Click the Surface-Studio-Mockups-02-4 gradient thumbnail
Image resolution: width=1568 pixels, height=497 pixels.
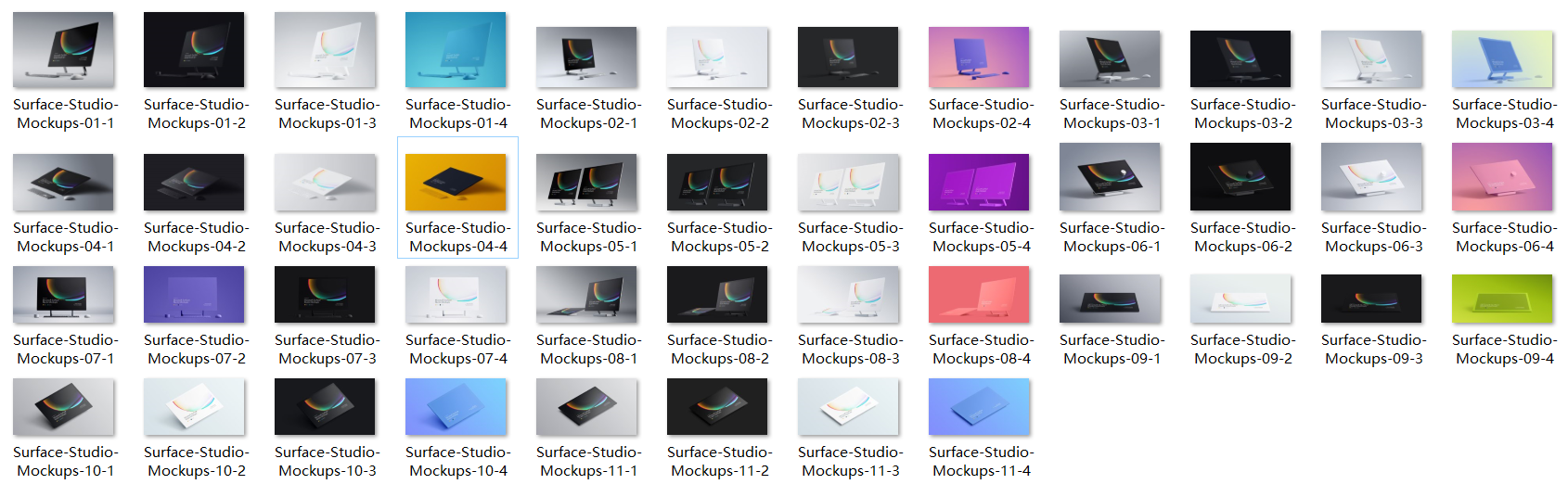[979, 57]
